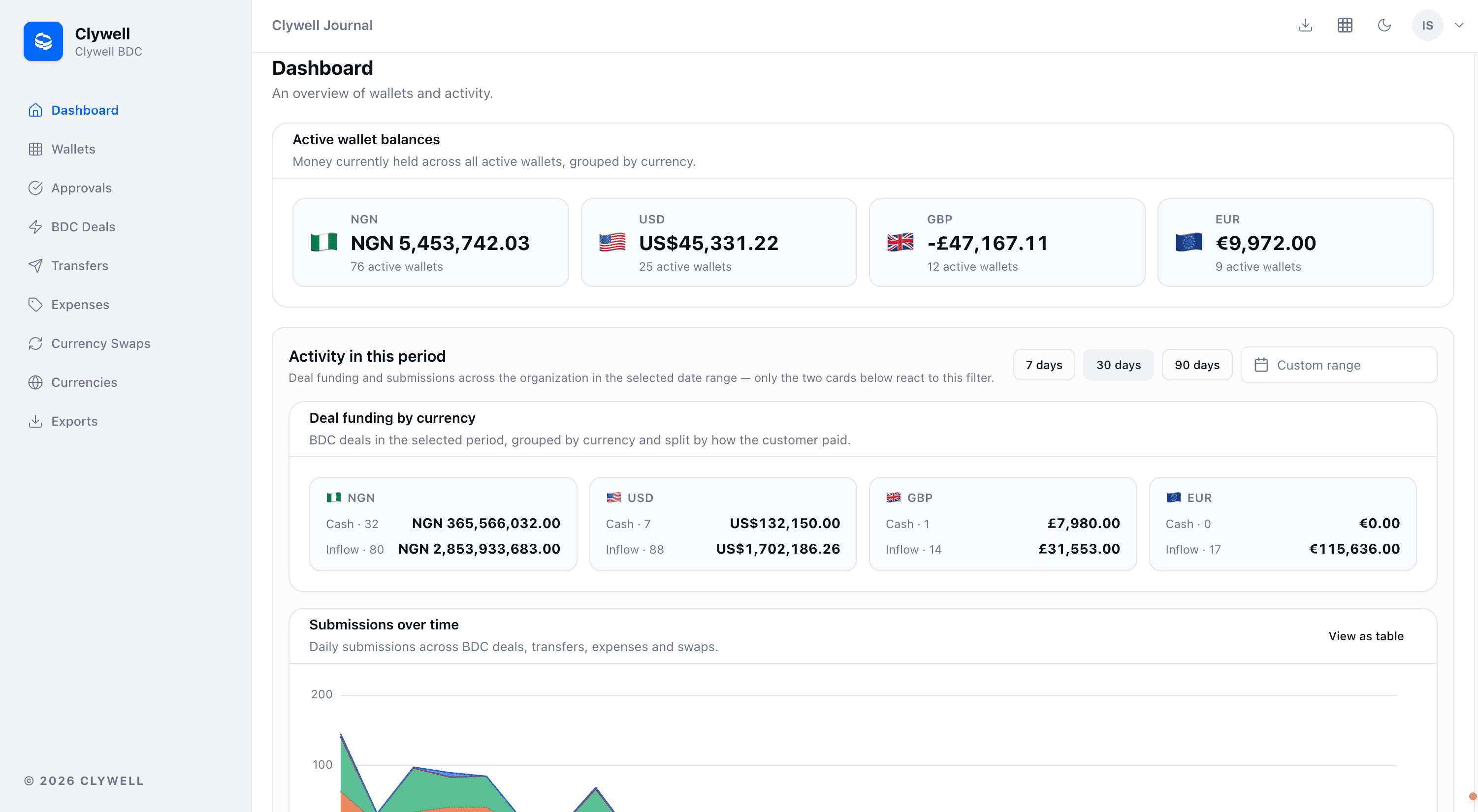Image resolution: width=1478 pixels, height=812 pixels.
Task: Select the 30 days filter
Action: [x=1118, y=365]
